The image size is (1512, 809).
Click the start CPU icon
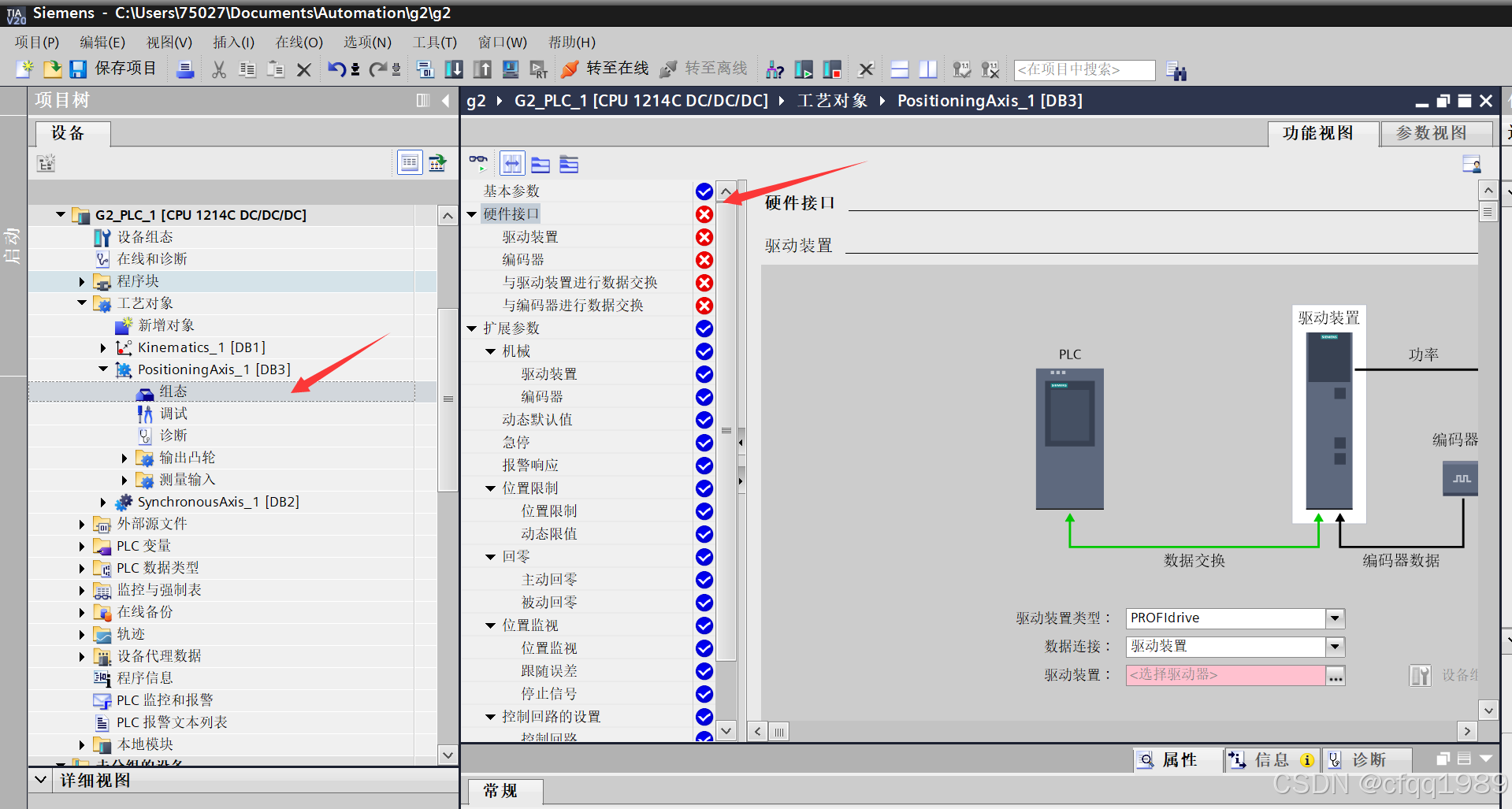click(x=804, y=69)
